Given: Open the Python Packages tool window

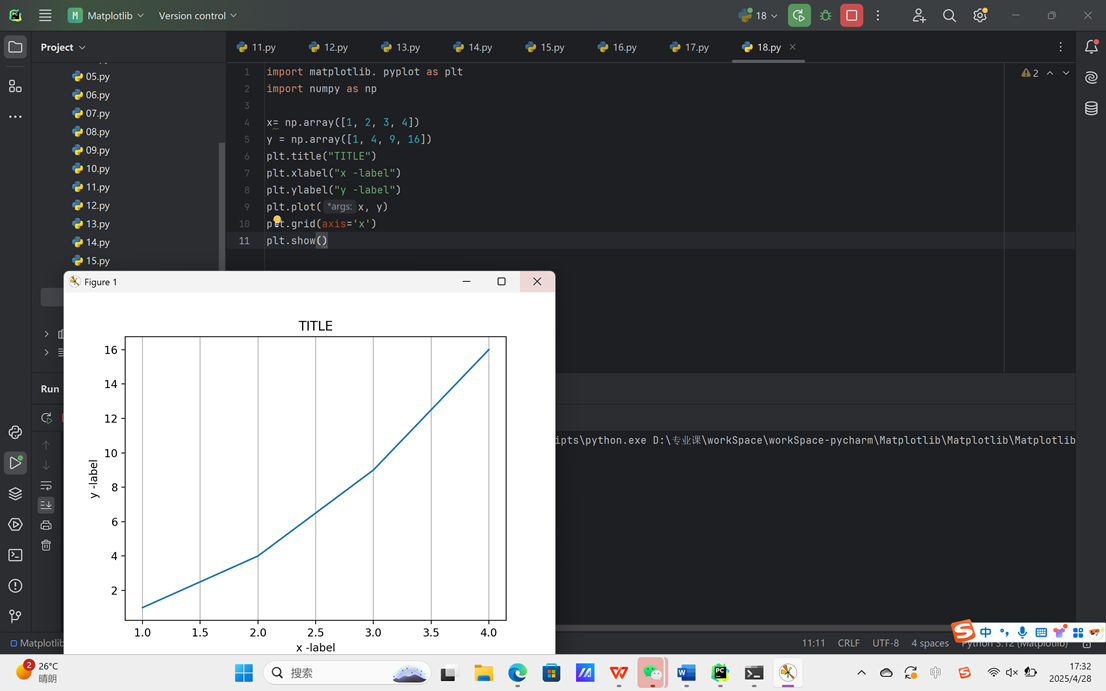Looking at the screenshot, I should click(15, 432).
